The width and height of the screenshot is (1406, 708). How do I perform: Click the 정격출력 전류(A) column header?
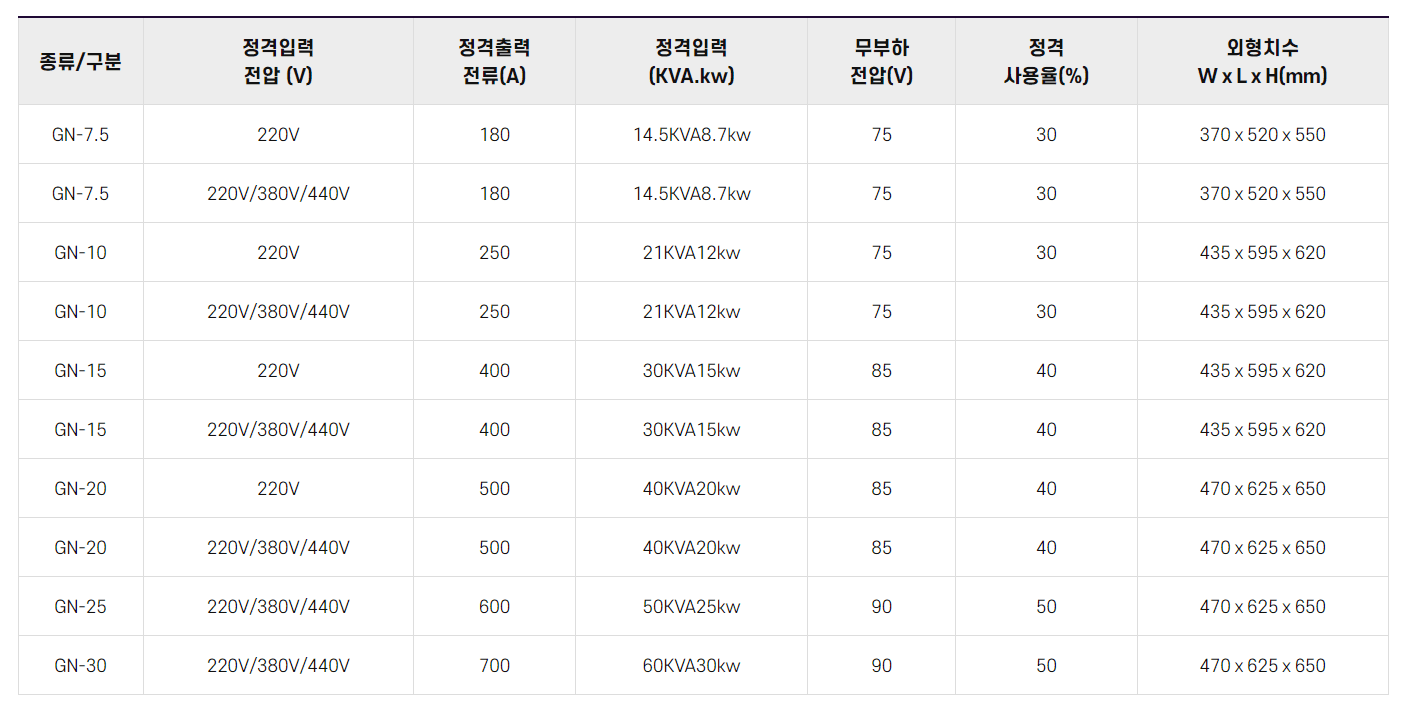pyautogui.click(x=495, y=61)
